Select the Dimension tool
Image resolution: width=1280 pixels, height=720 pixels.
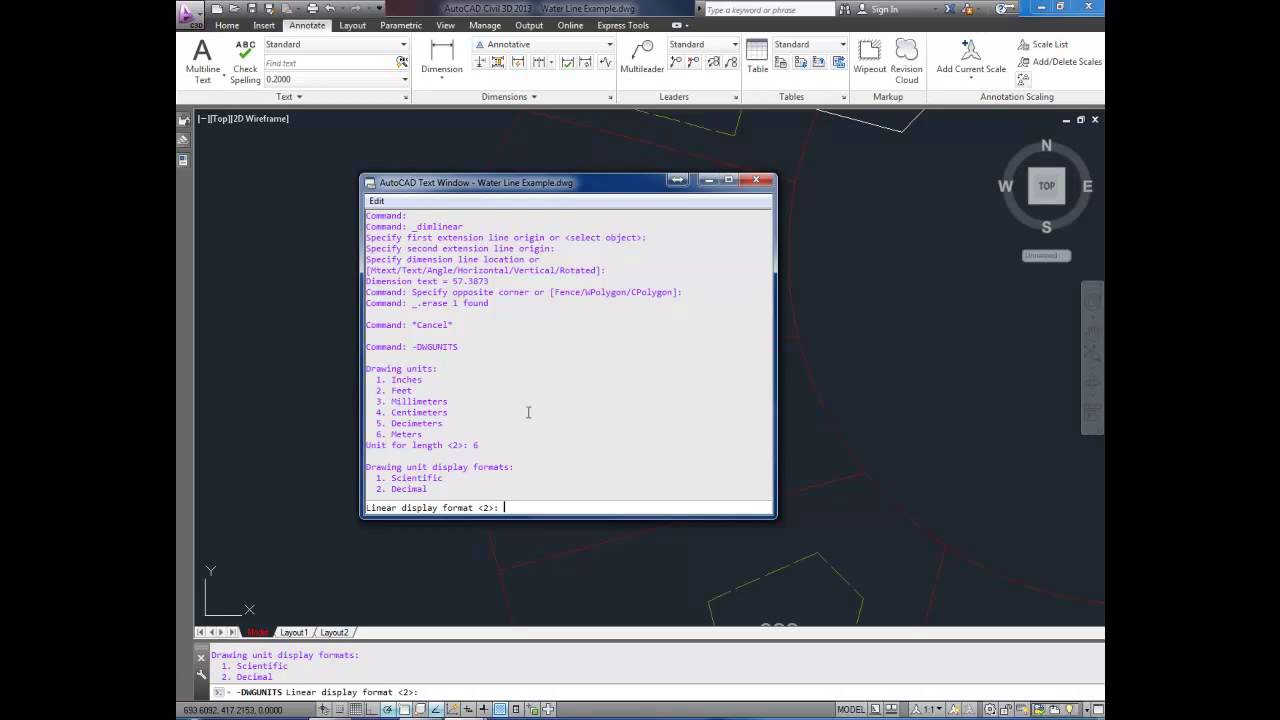click(441, 57)
